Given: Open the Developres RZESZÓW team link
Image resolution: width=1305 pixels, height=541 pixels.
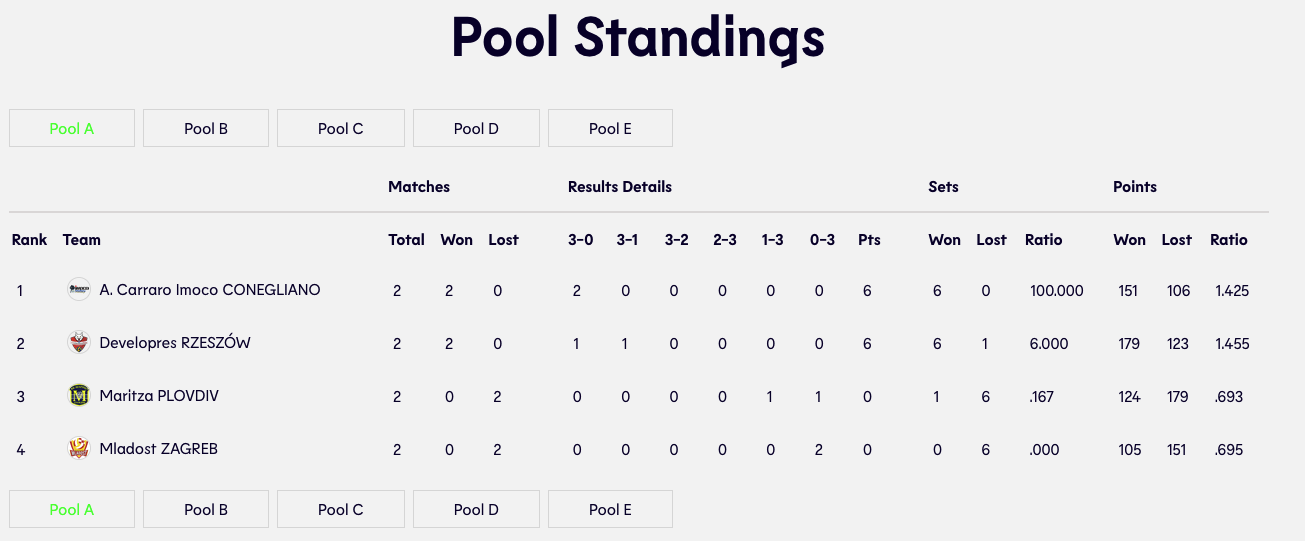Looking at the screenshot, I should coord(175,343).
